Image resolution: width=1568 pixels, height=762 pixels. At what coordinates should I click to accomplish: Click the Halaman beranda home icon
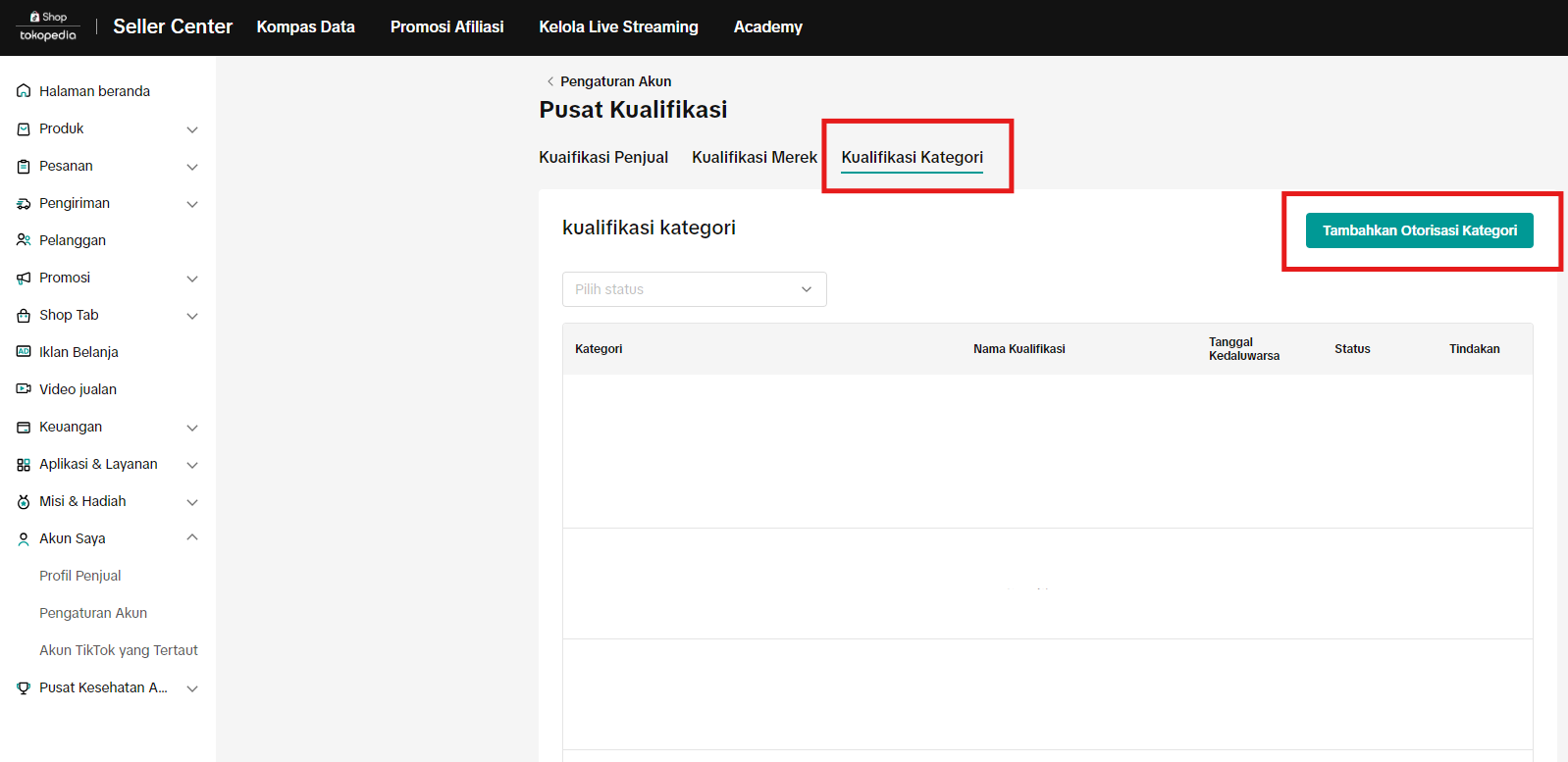click(24, 91)
